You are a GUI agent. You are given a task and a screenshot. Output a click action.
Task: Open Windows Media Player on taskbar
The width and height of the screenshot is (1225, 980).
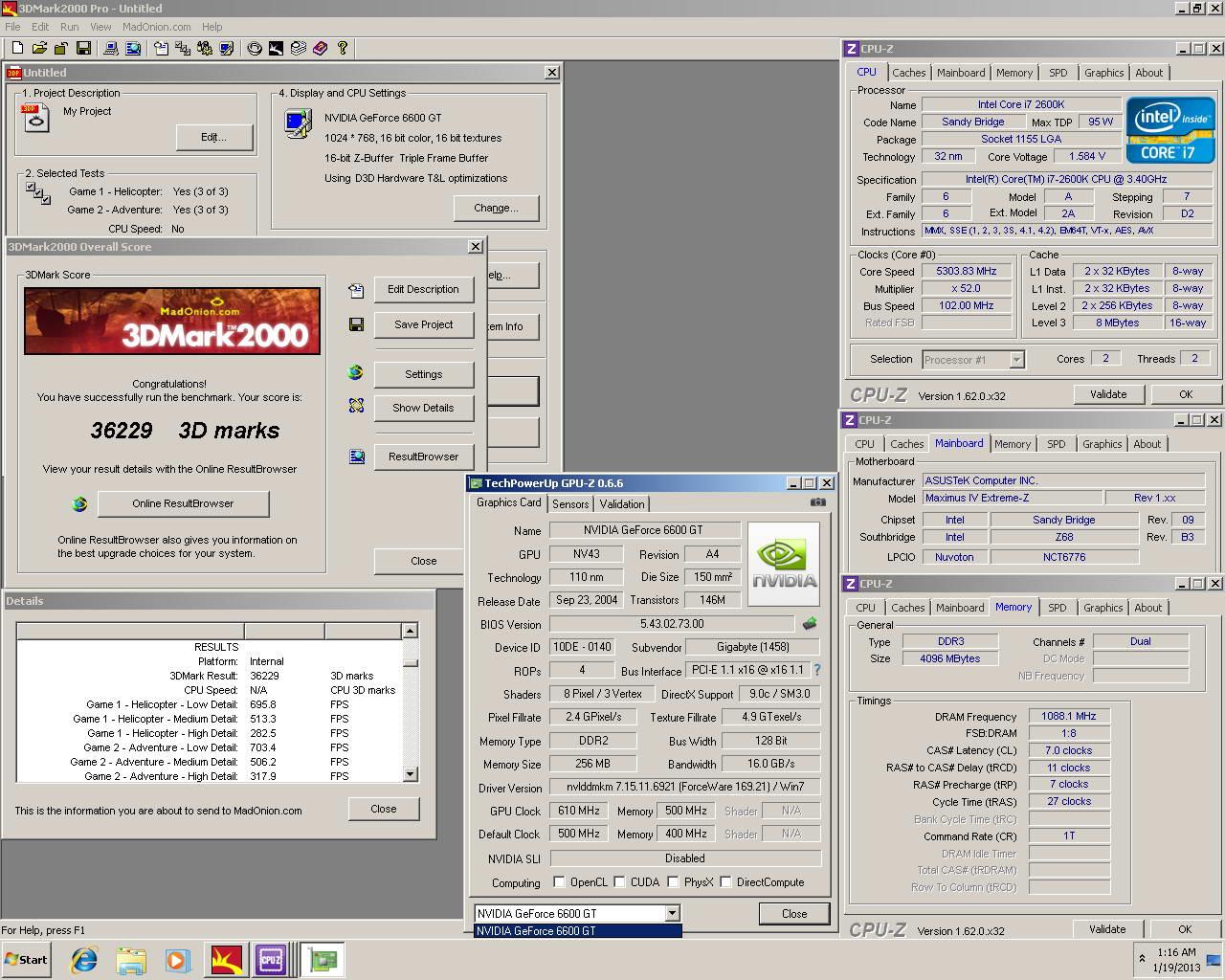[x=177, y=960]
